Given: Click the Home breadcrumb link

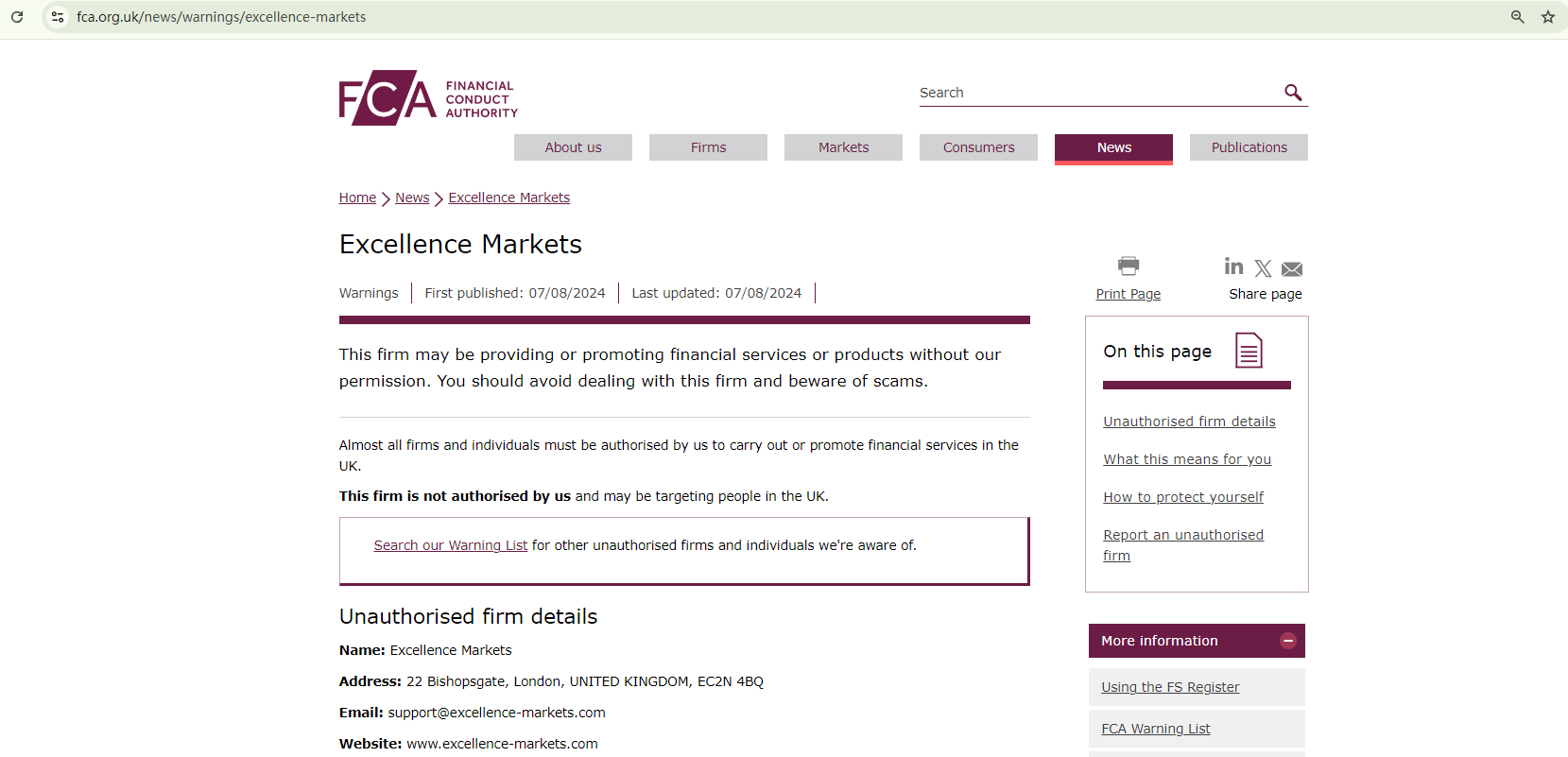Looking at the screenshot, I should [x=357, y=198].
